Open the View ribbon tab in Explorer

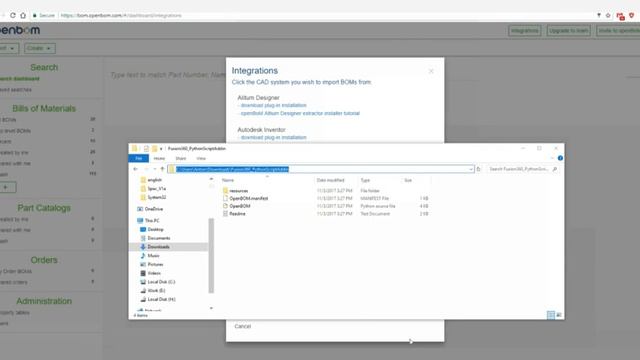click(x=201, y=158)
